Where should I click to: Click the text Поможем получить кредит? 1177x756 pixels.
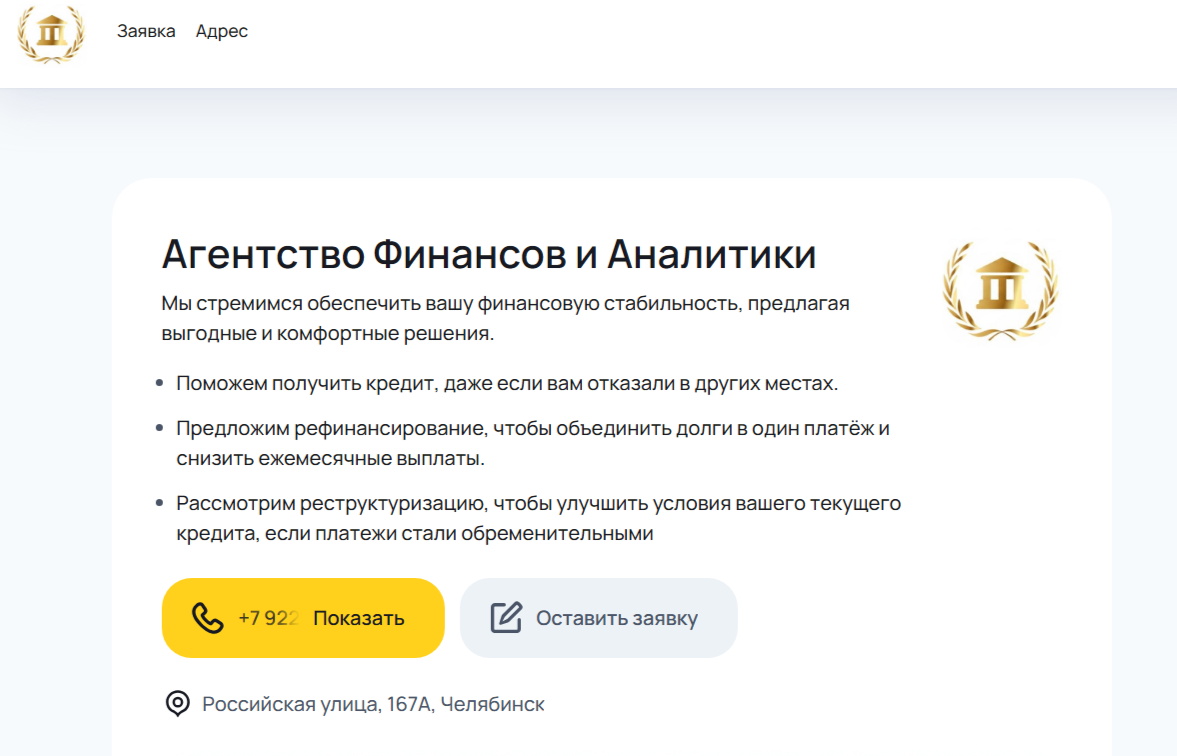click(305, 383)
